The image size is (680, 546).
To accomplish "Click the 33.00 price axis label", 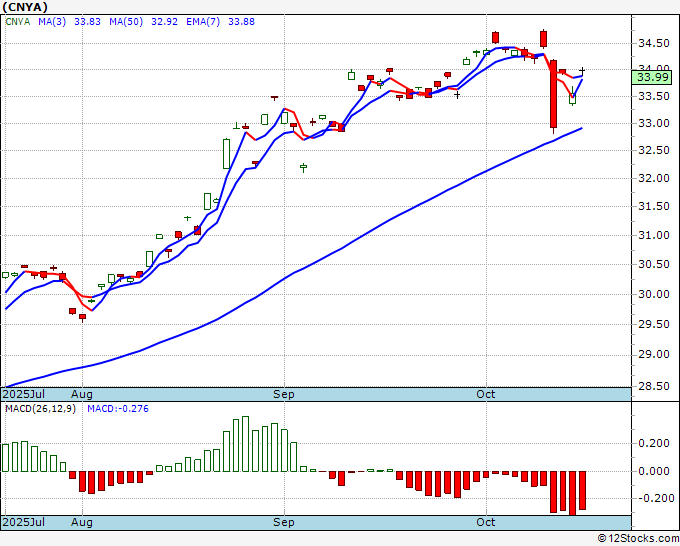I will point(653,124).
